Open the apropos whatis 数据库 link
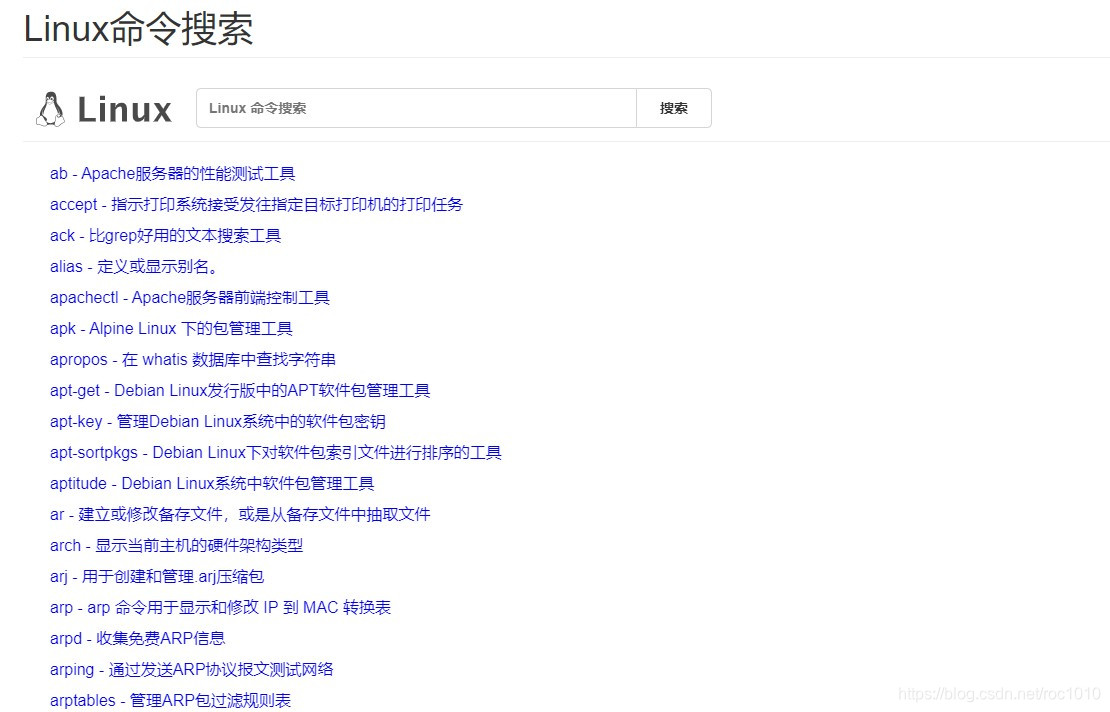1110x712 pixels. [193, 360]
